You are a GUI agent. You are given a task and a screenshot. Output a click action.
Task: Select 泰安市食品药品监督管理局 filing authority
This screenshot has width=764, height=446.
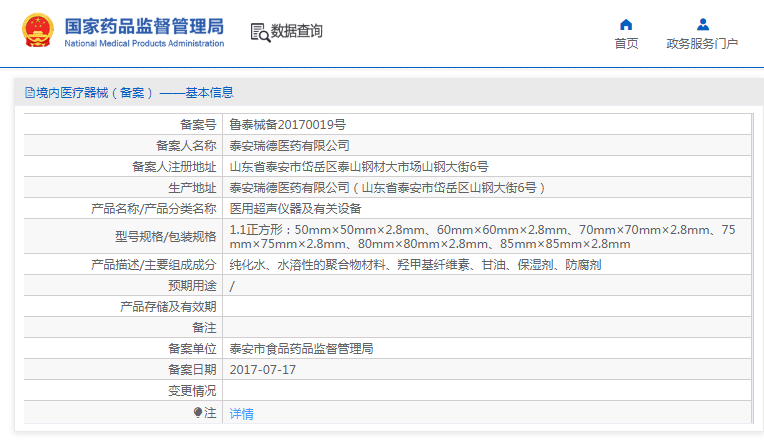[x=301, y=349]
